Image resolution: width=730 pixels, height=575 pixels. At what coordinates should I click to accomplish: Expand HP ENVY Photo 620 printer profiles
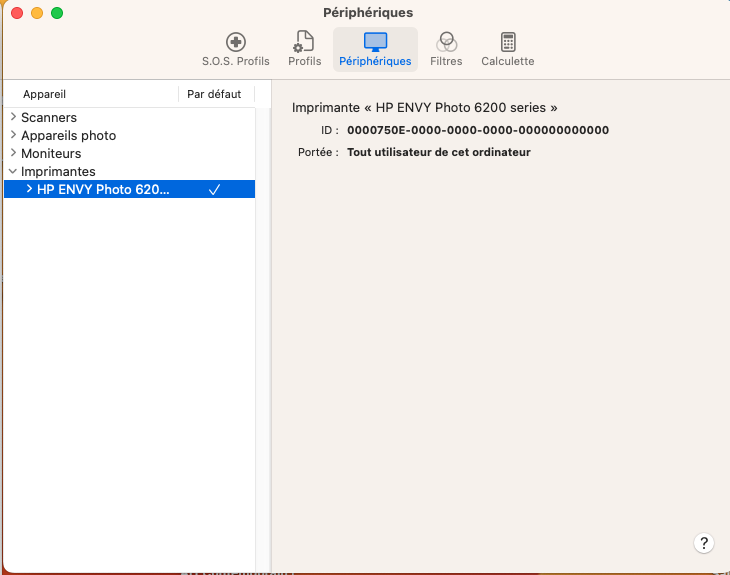pyautogui.click(x=29, y=189)
